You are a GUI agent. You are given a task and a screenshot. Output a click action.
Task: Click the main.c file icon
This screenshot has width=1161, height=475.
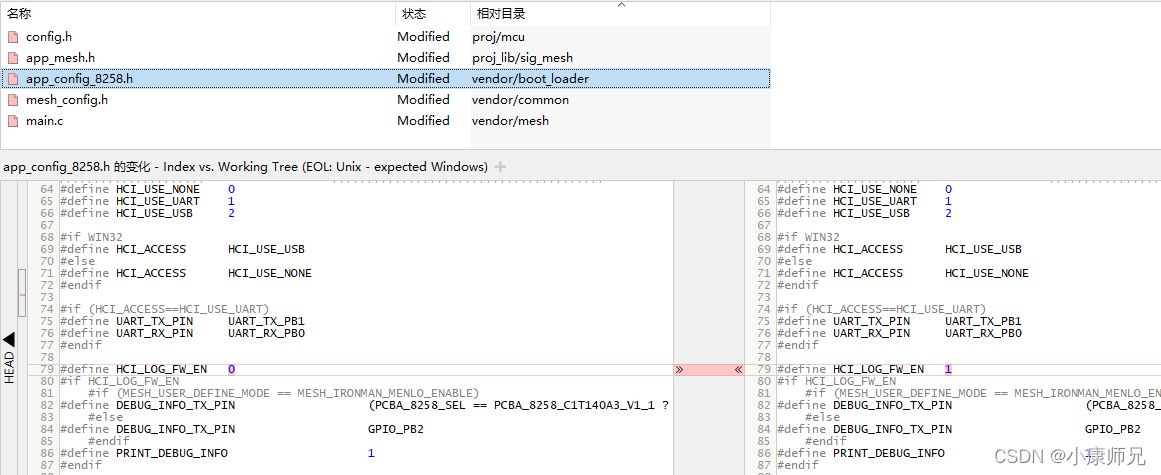point(13,121)
